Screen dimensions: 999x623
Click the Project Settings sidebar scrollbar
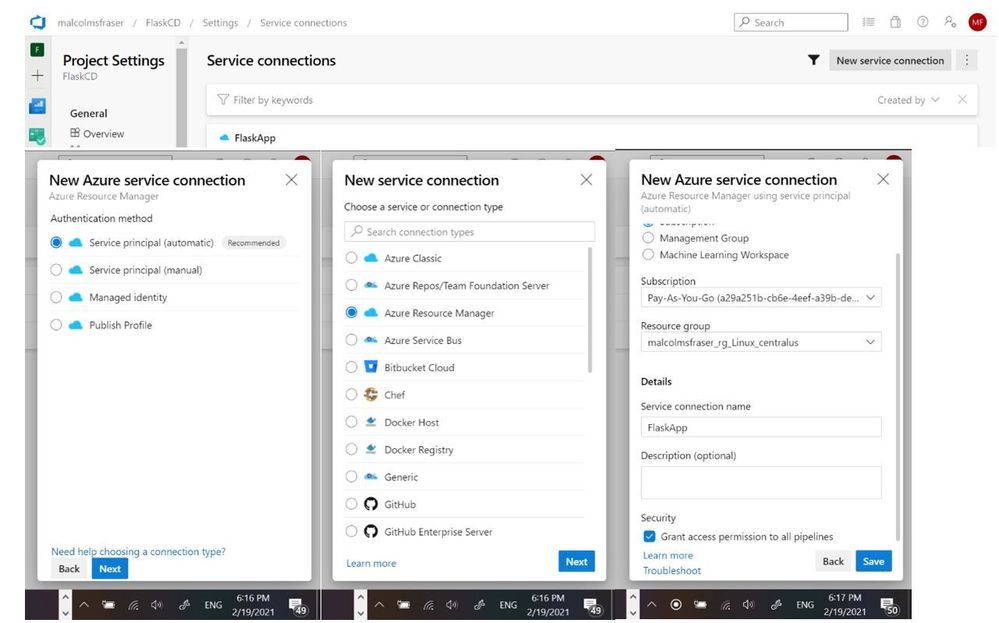click(182, 96)
